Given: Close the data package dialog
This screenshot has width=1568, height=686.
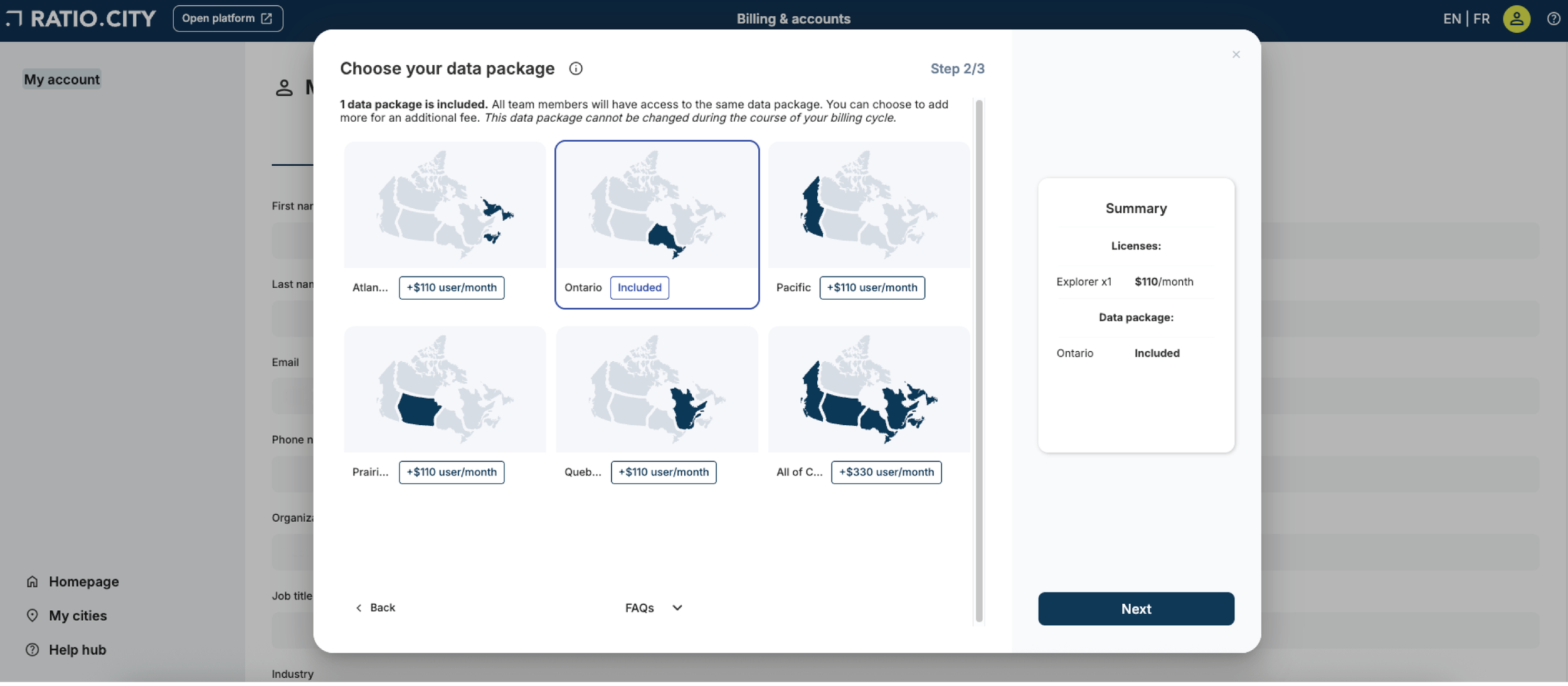Looking at the screenshot, I should point(1236,54).
